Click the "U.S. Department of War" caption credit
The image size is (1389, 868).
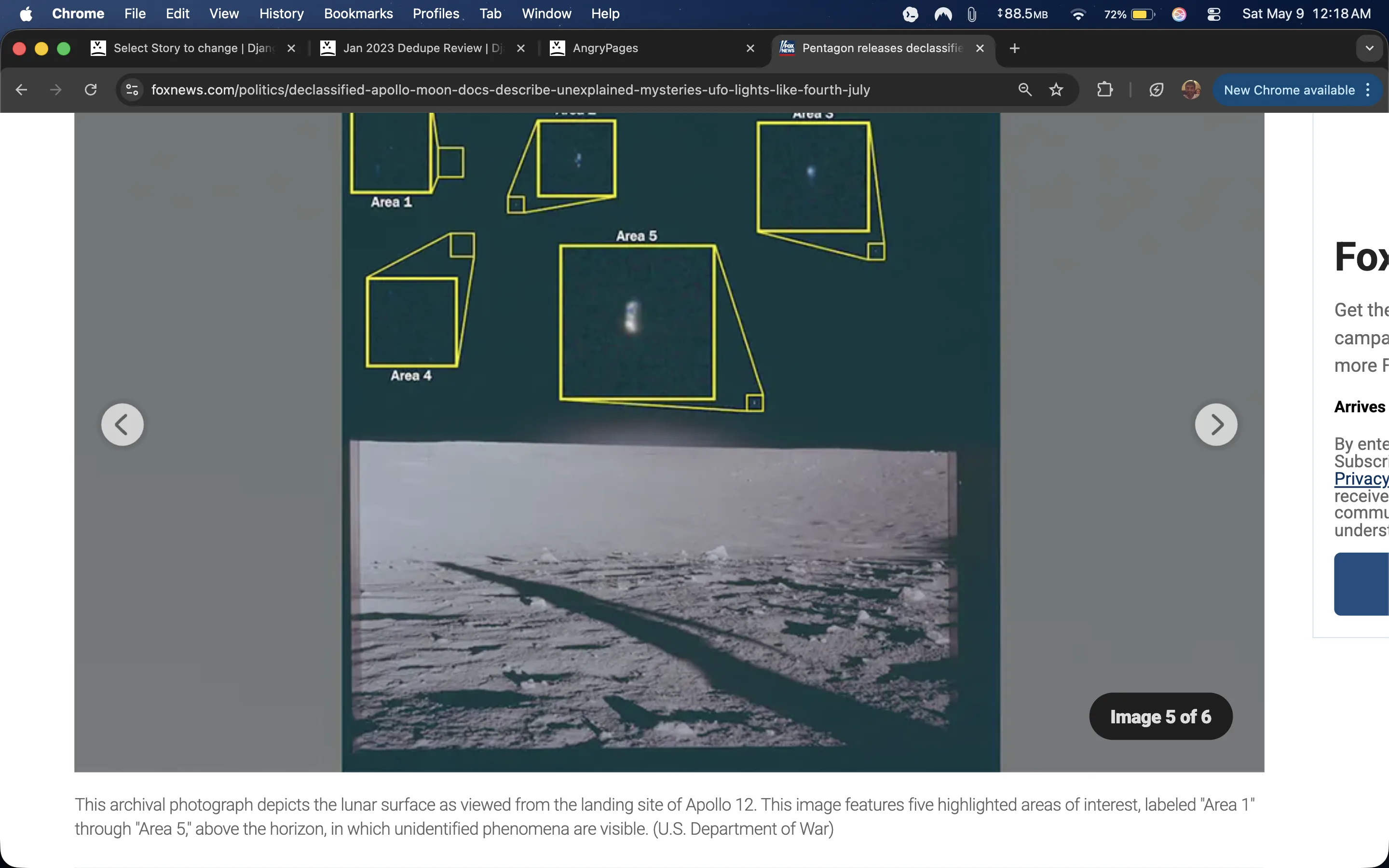(743, 829)
